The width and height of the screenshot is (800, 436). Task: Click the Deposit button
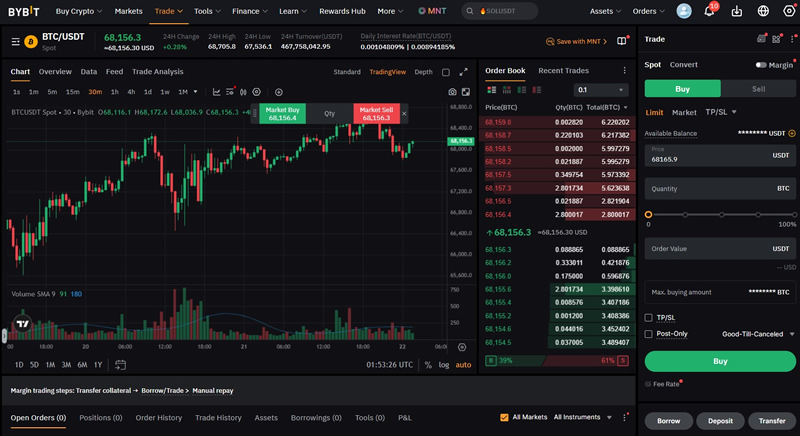(720, 421)
